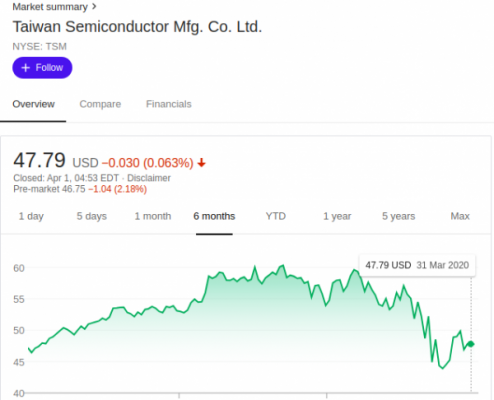Open the Market summary link
The width and height of the screenshot is (494, 400).
pyautogui.click(x=50, y=7)
